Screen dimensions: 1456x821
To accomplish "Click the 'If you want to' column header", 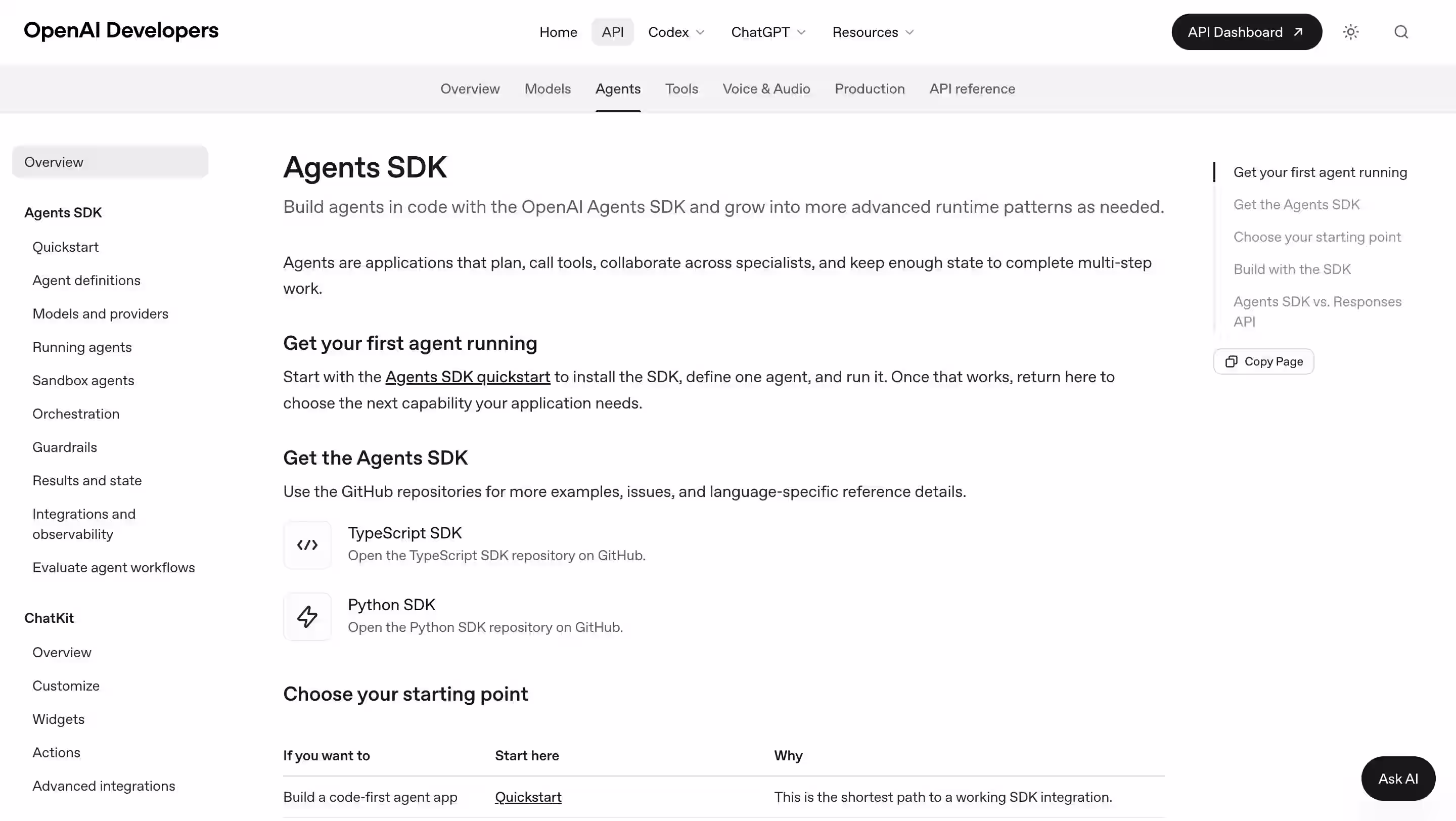I will pyautogui.click(x=326, y=755).
